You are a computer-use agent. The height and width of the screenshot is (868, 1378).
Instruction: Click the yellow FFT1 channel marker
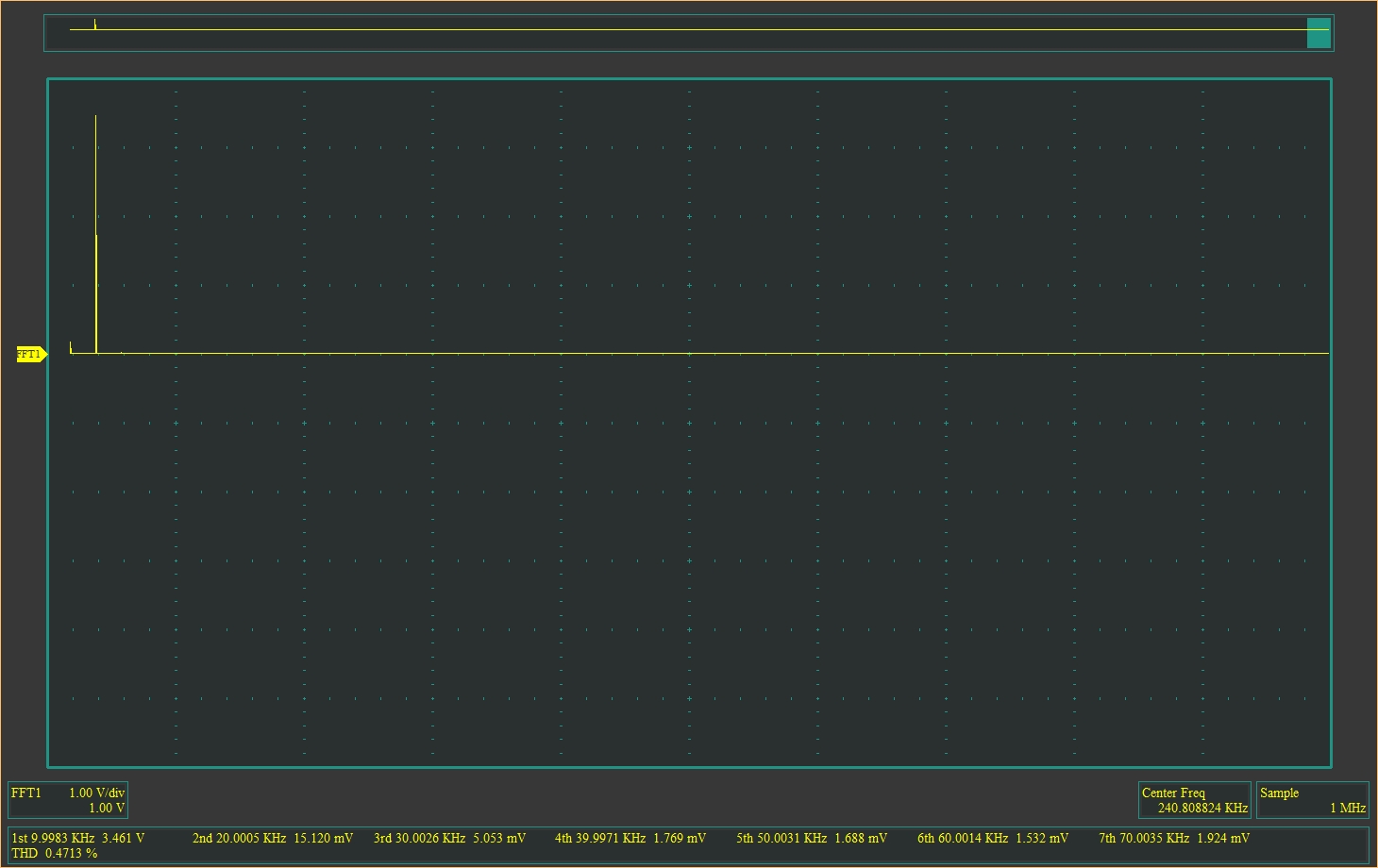coord(31,355)
